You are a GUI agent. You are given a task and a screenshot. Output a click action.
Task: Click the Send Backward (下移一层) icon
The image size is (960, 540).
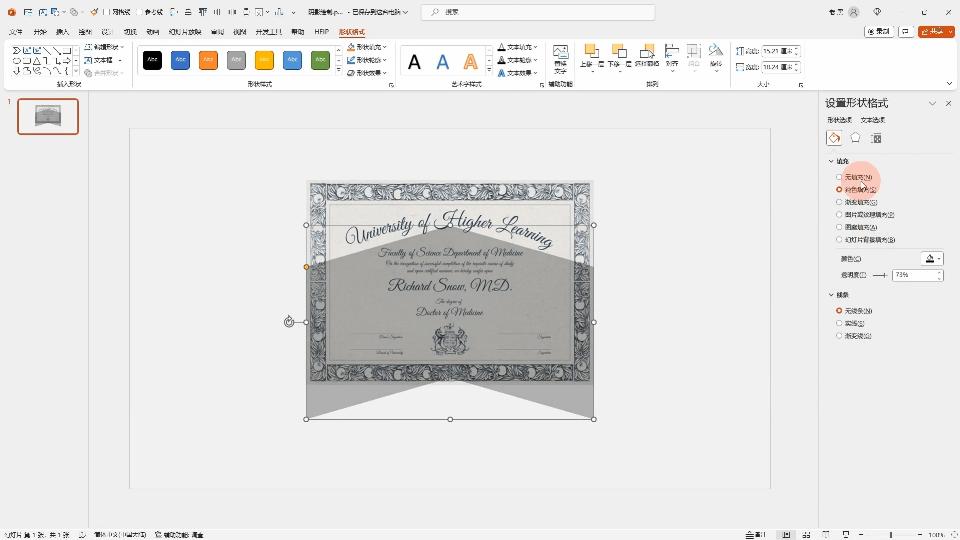click(617, 56)
